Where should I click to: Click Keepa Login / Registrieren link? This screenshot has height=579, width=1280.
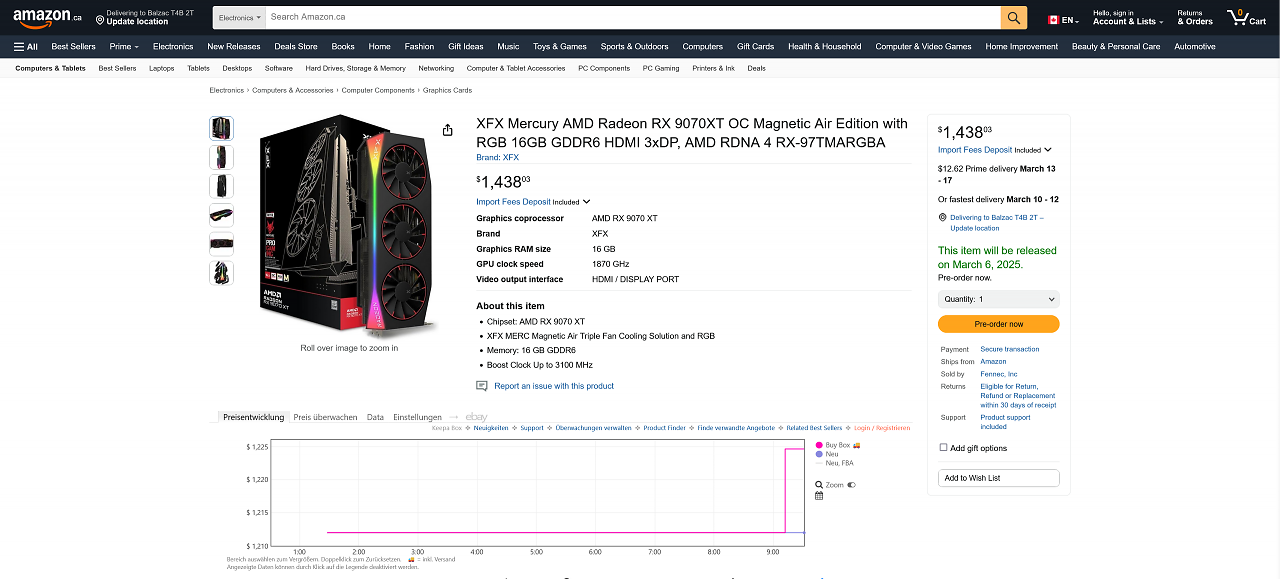coord(882,428)
